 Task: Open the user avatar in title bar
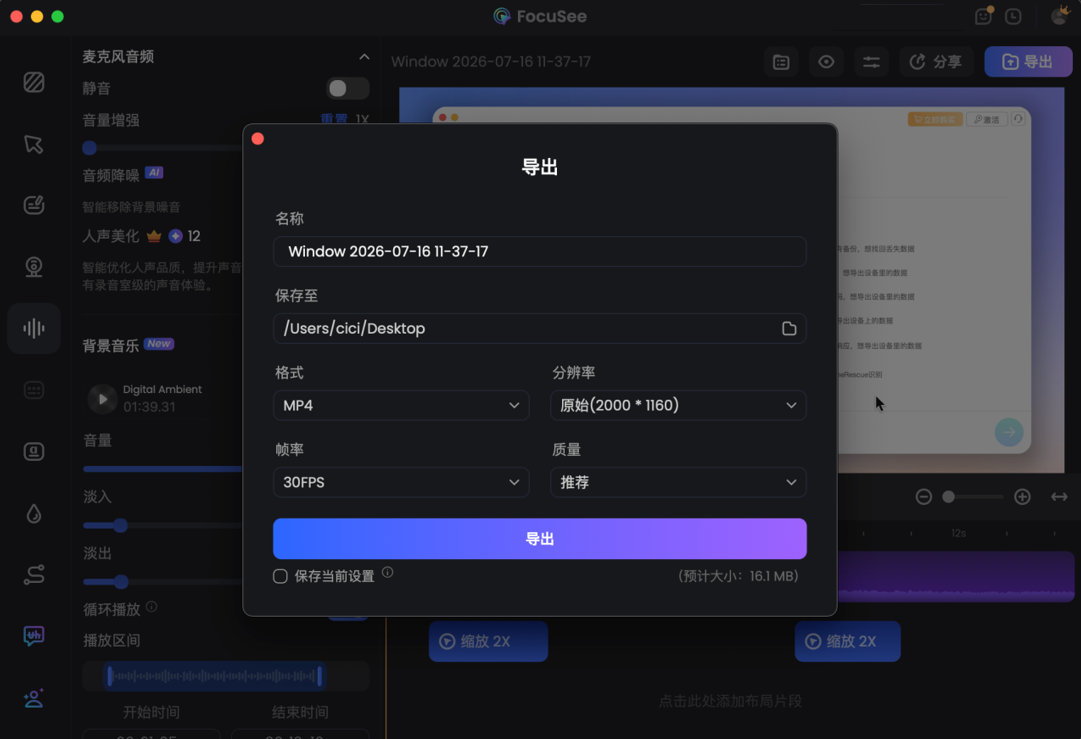point(1060,15)
